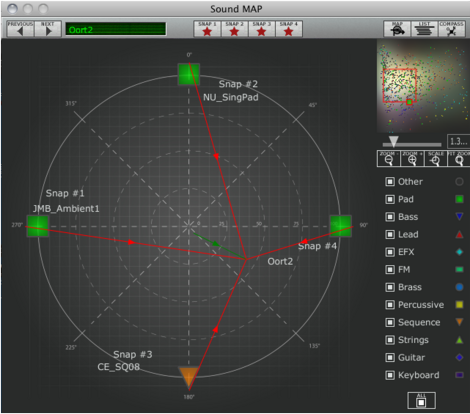
Task: Click the Scale magnifier button
Action: [x=435, y=158]
